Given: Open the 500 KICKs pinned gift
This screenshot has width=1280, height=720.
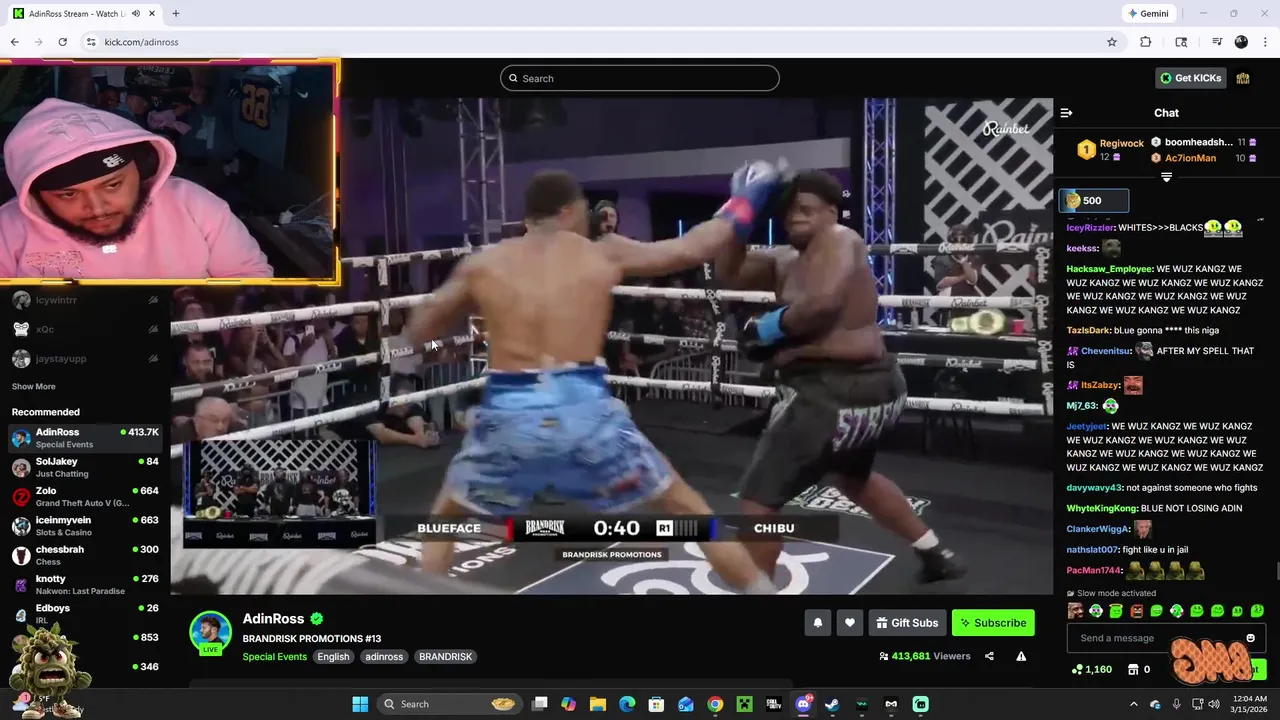Looking at the screenshot, I should 1094,200.
